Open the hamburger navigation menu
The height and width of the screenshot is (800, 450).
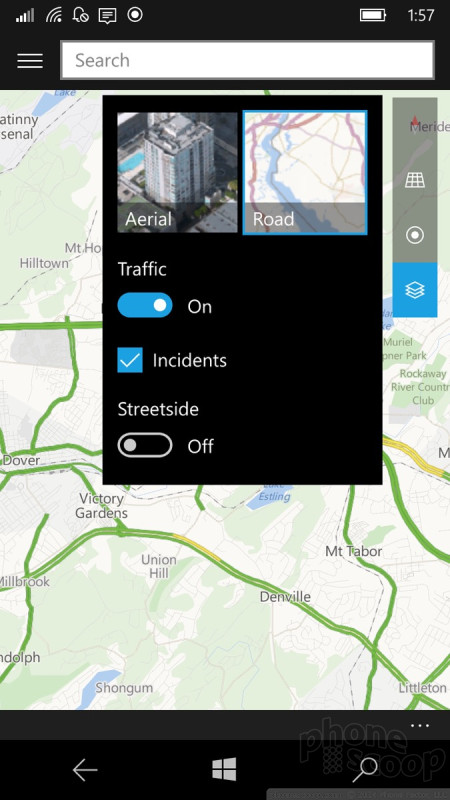pos(30,61)
